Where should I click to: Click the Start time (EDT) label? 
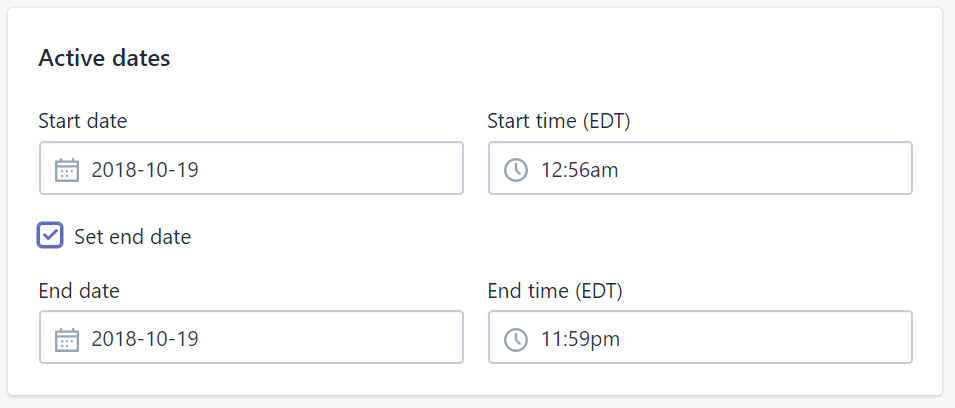[559, 122]
